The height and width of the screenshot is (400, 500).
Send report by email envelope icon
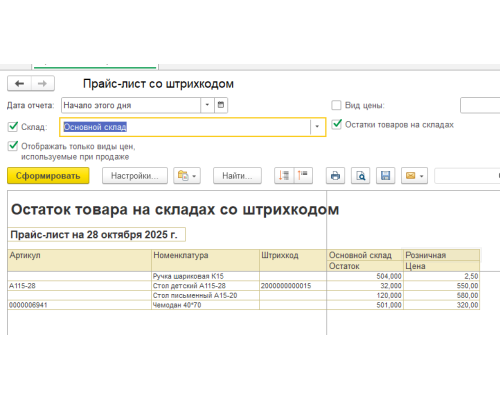(x=414, y=176)
